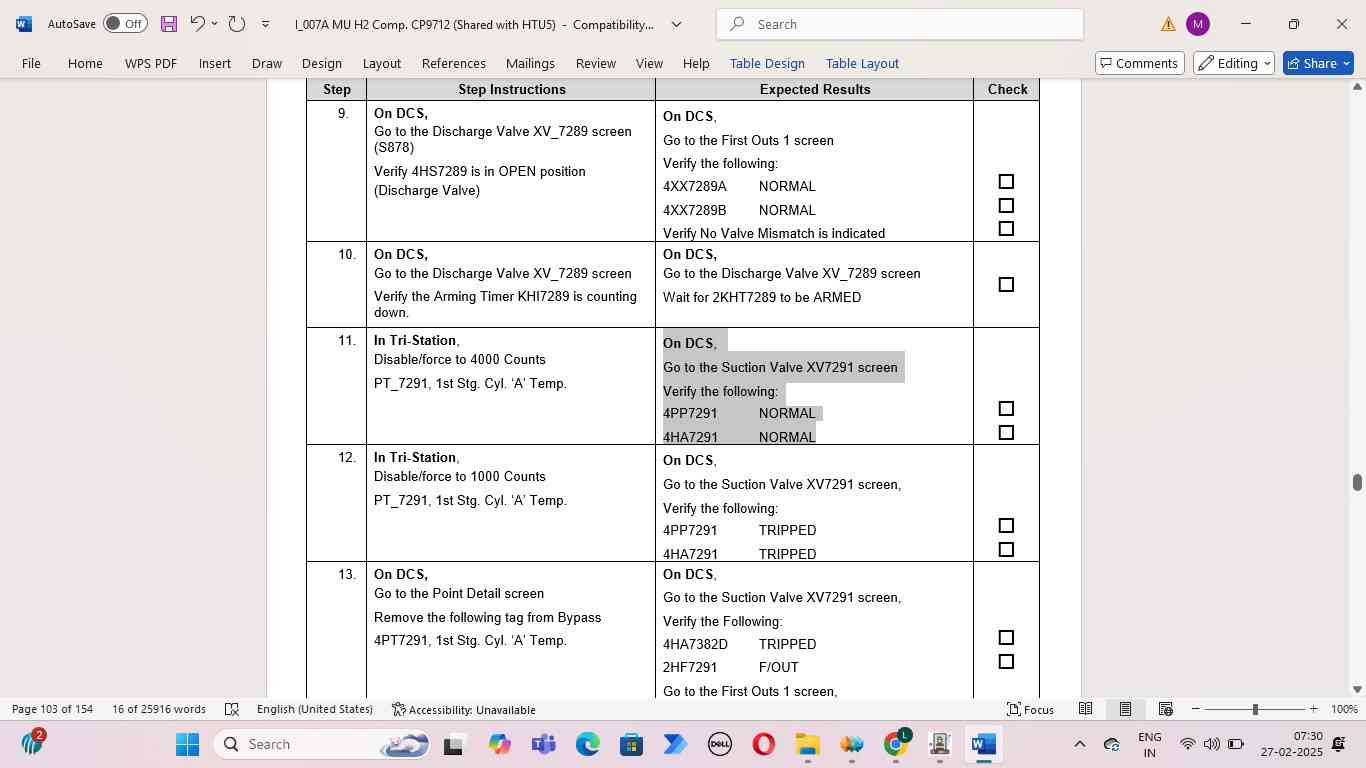Open the user account avatar M
1366x768 pixels.
[x=1197, y=24]
